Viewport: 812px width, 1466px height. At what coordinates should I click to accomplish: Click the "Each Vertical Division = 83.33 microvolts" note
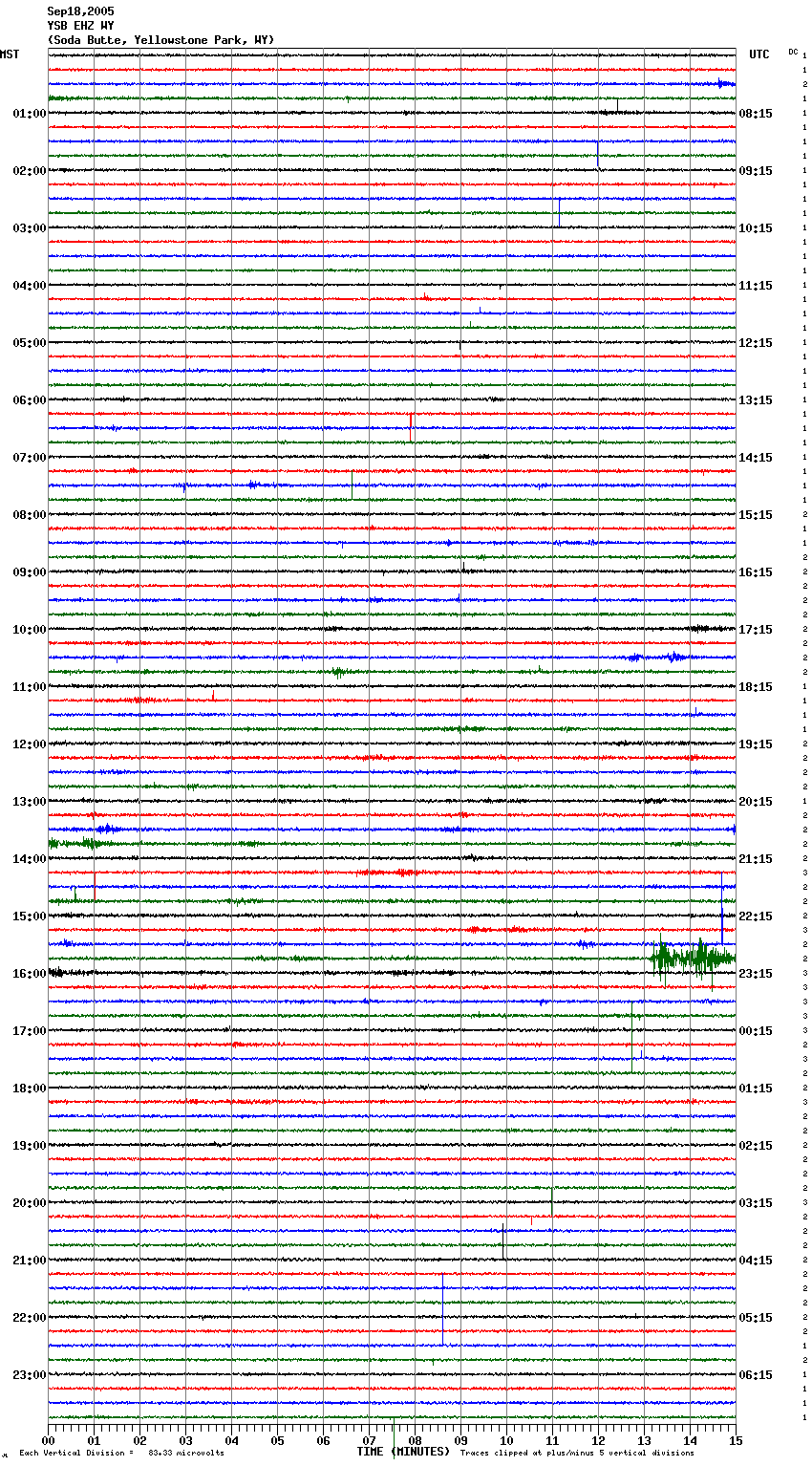121,1454
